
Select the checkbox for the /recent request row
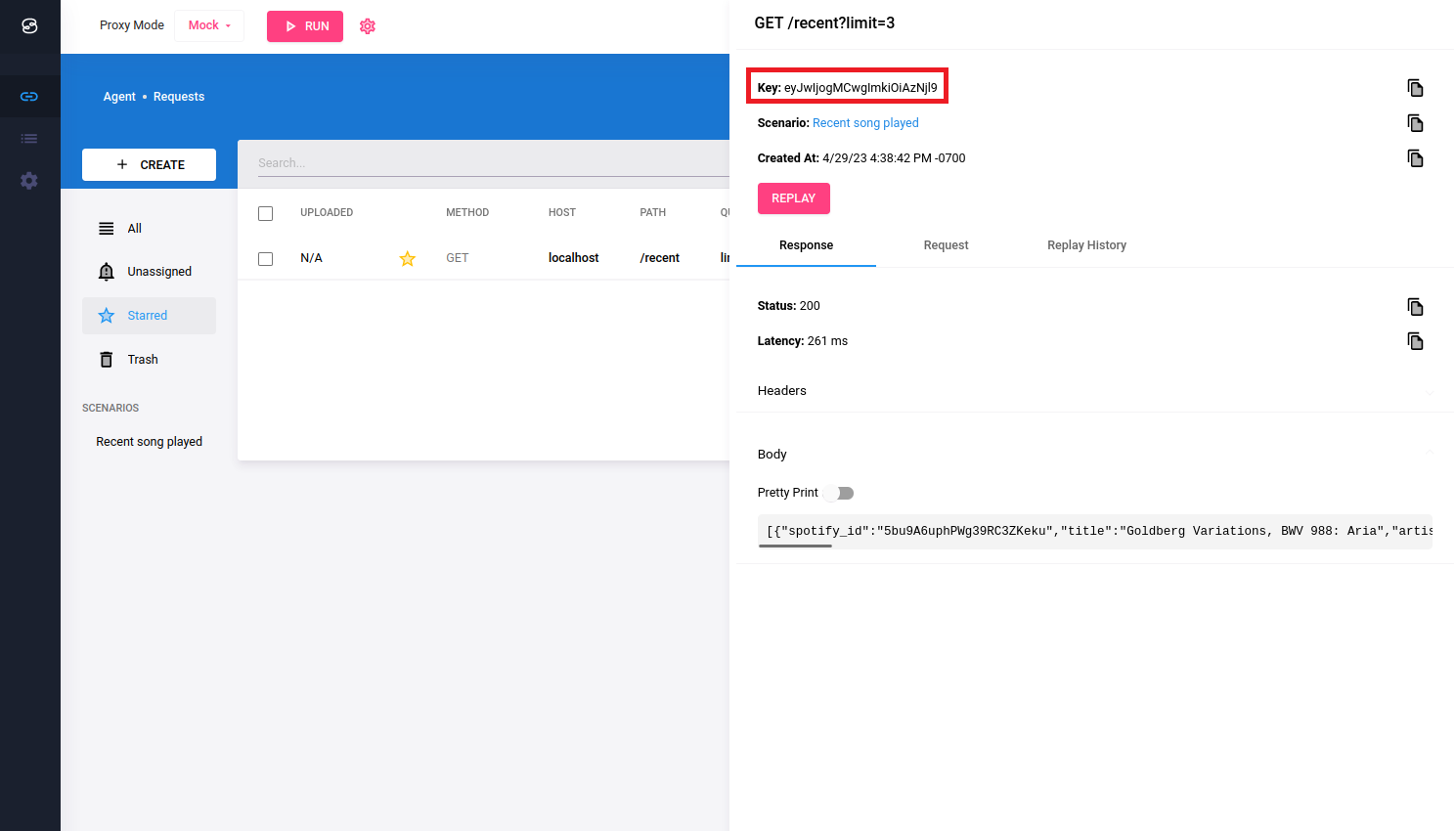point(266,259)
